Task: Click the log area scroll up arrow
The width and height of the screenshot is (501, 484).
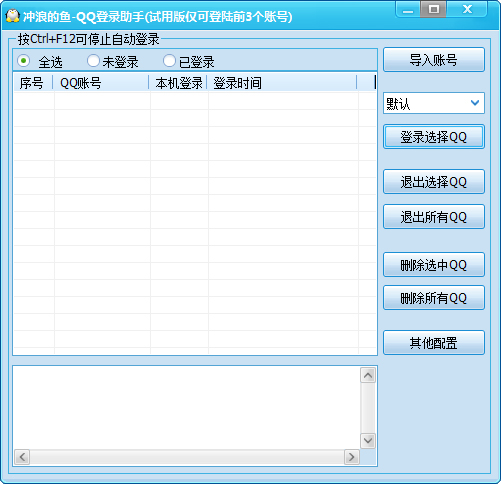Action: click(368, 375)
